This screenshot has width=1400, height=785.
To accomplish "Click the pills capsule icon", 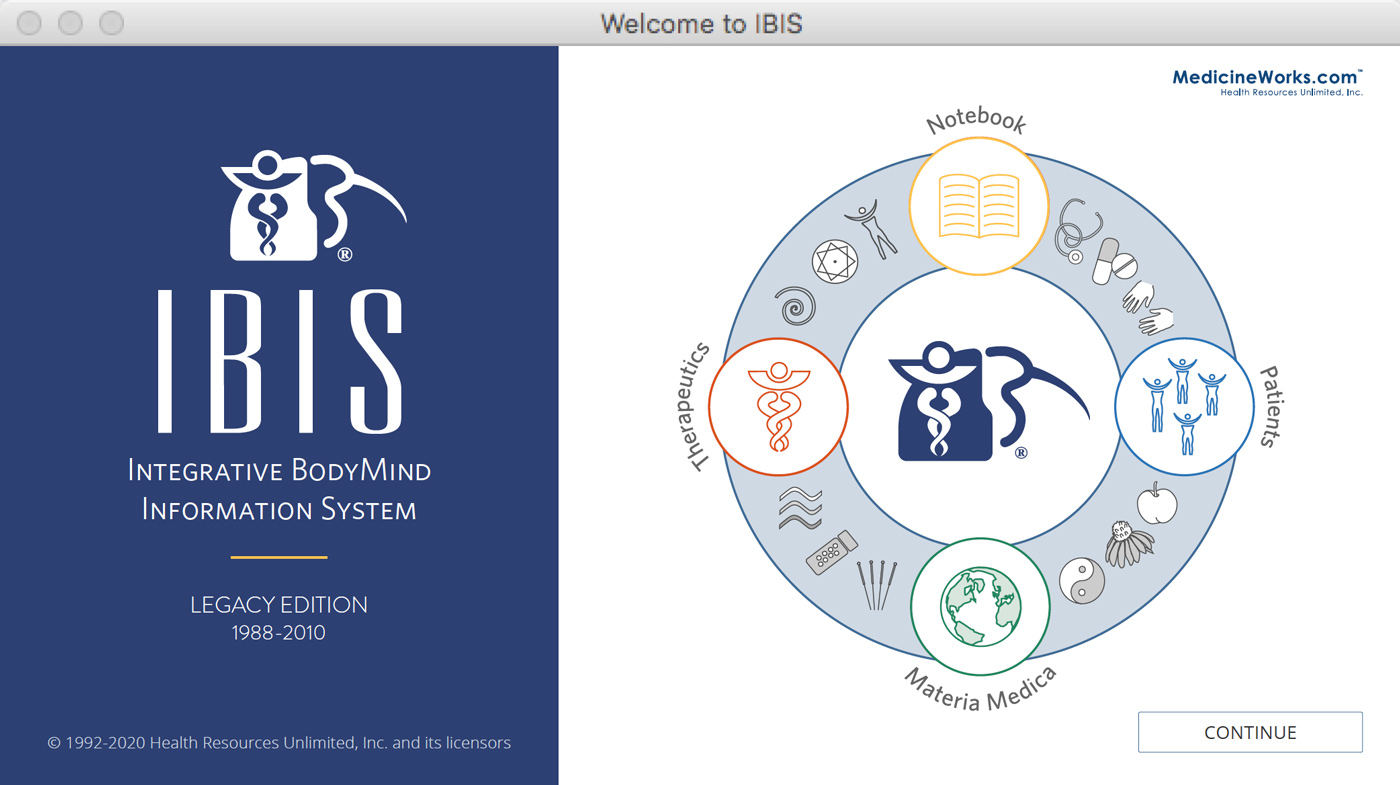I will click(x=1114, y=260).
